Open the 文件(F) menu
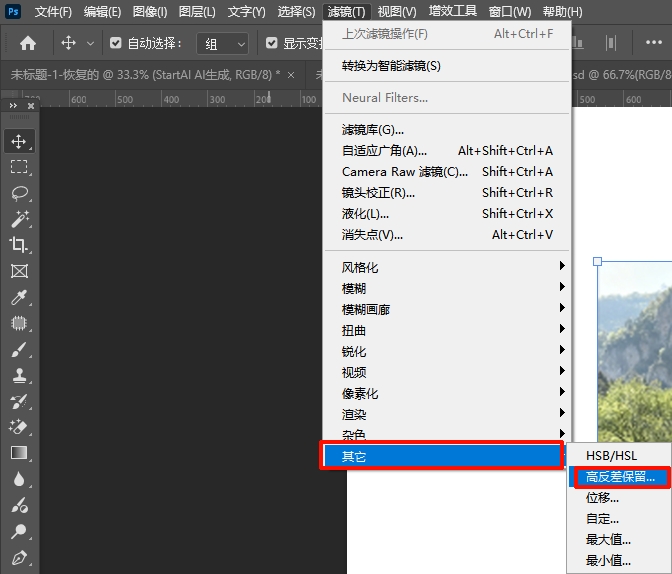The height and width of the screenshot is (574, 672). [x=53, y=12]
